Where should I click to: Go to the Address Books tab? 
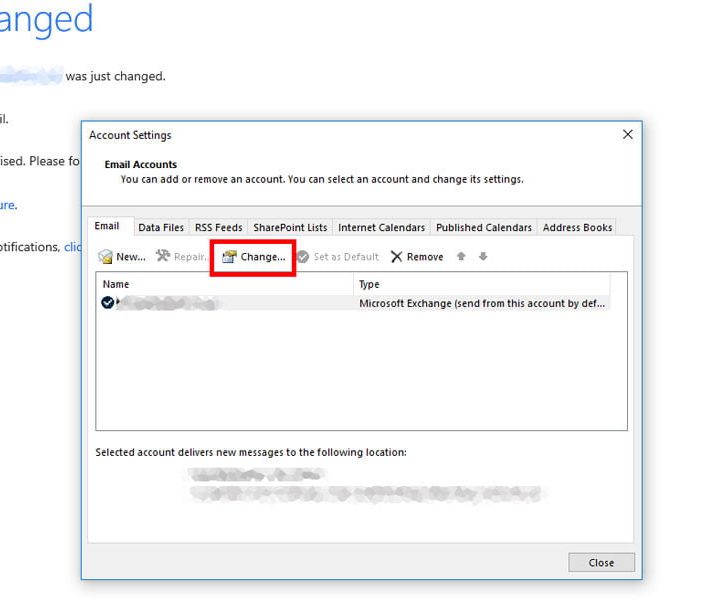coord(577,228)
